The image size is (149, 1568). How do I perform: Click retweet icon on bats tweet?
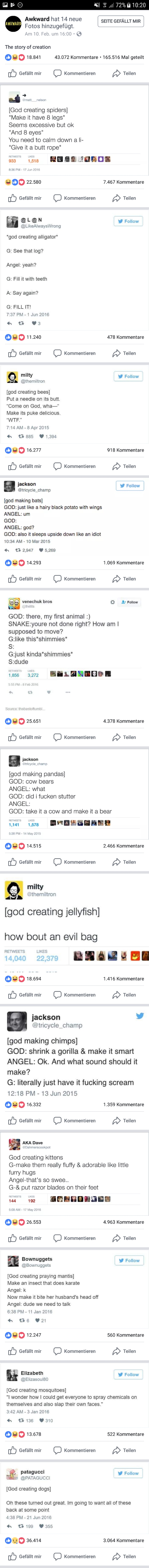[x=18, y=550]
